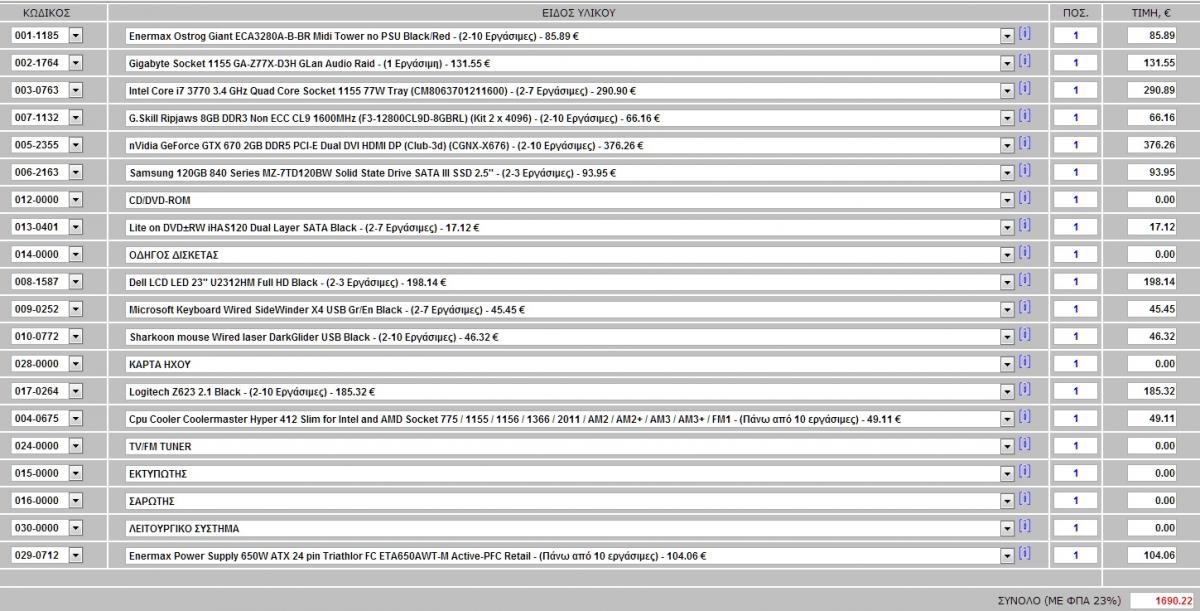Click info icon in ΚΑΡΤΑ ΗΧΟΥ row
The height and width of the screenshot is (611, 1200).
point(1025,362)
